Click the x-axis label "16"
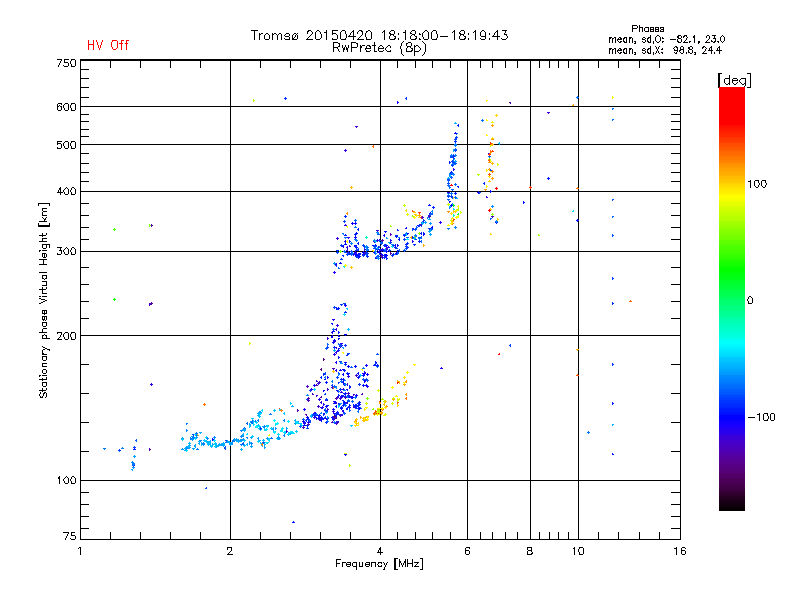The width and height of the screenshot is (800, 600). tap(680, 551)
